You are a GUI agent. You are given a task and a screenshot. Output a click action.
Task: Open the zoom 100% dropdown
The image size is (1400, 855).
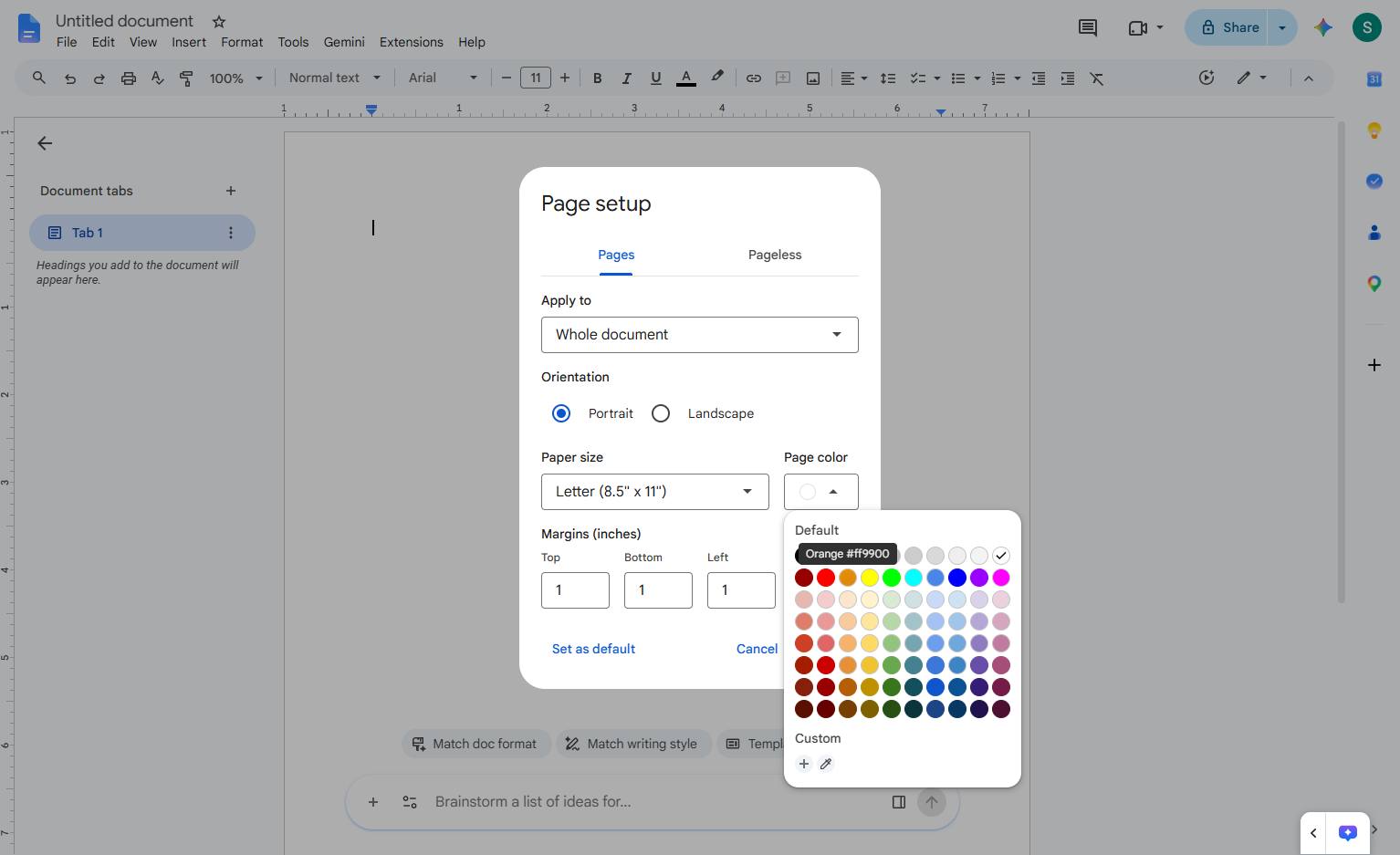tap(235, 78)
